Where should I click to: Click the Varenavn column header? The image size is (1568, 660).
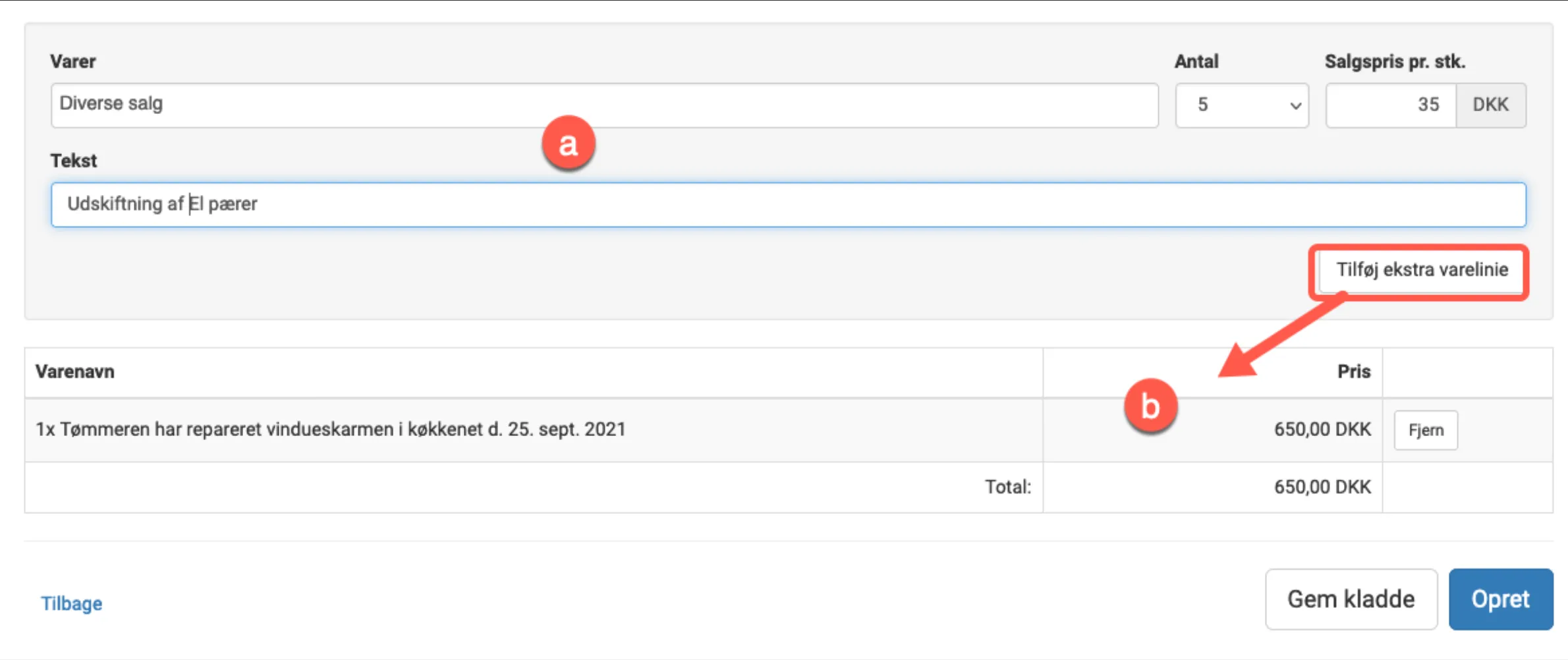tap(75, 372)
